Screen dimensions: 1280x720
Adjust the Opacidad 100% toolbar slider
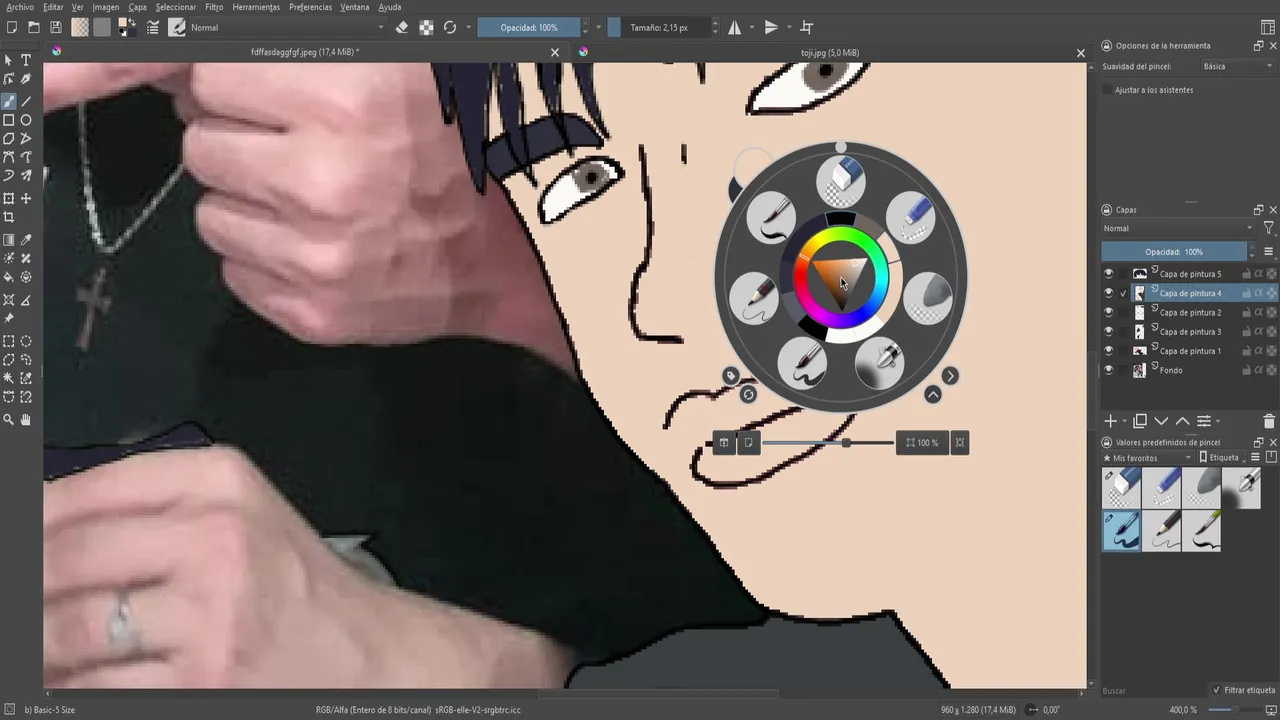529,27
